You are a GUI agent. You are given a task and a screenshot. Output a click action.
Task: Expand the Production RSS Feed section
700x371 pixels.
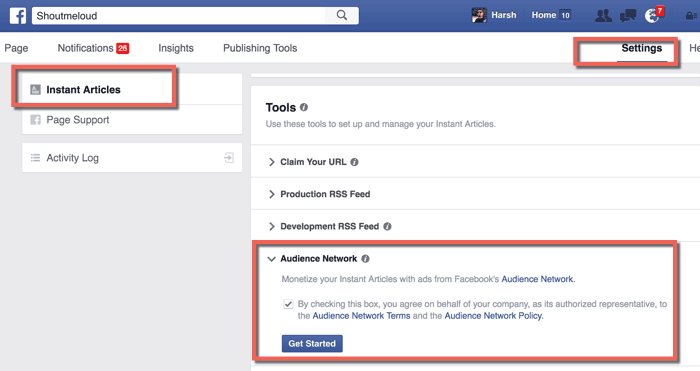[x=271, y=194]
